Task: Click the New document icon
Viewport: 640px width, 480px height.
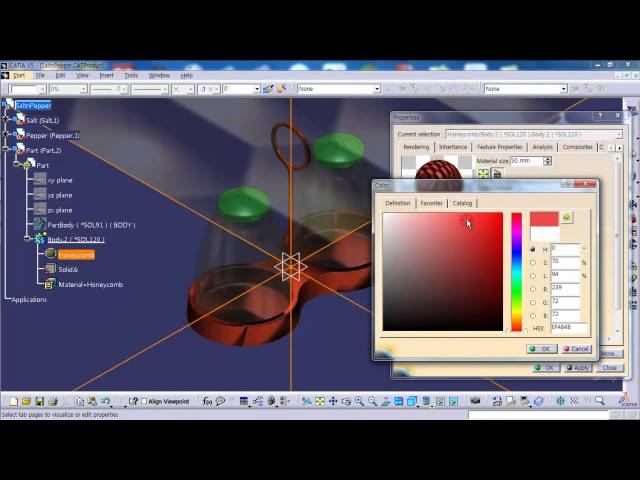Action: pos(14,402)
